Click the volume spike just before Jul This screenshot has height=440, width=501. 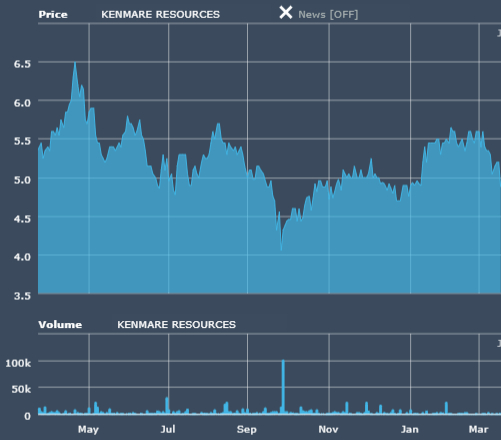tap(167, 406)
